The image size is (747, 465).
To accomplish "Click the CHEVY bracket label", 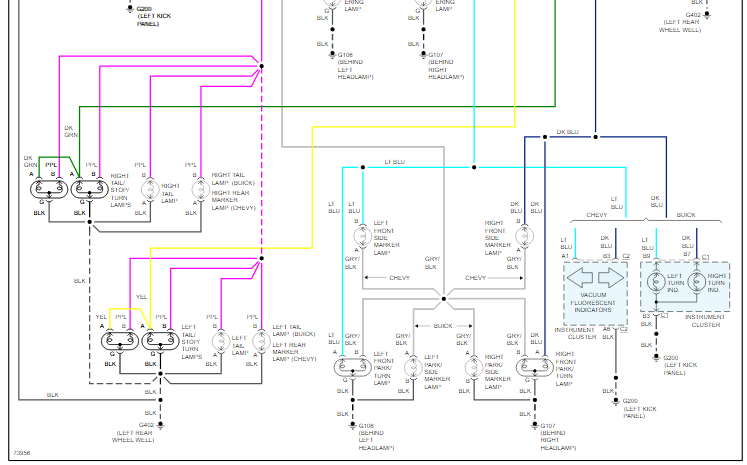I will [x=596, y=215].
